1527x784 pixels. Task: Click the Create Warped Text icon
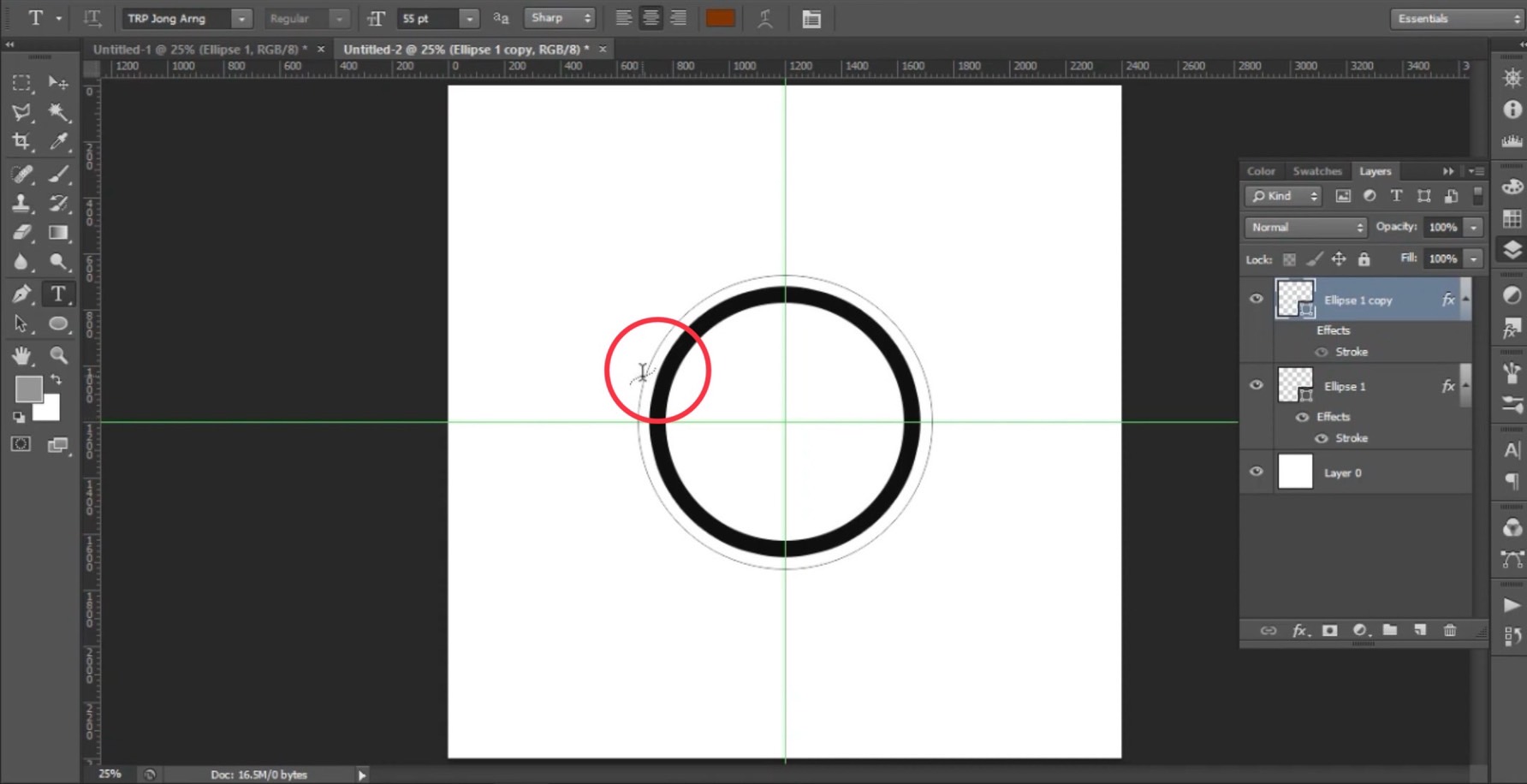(x=765, y=19)
